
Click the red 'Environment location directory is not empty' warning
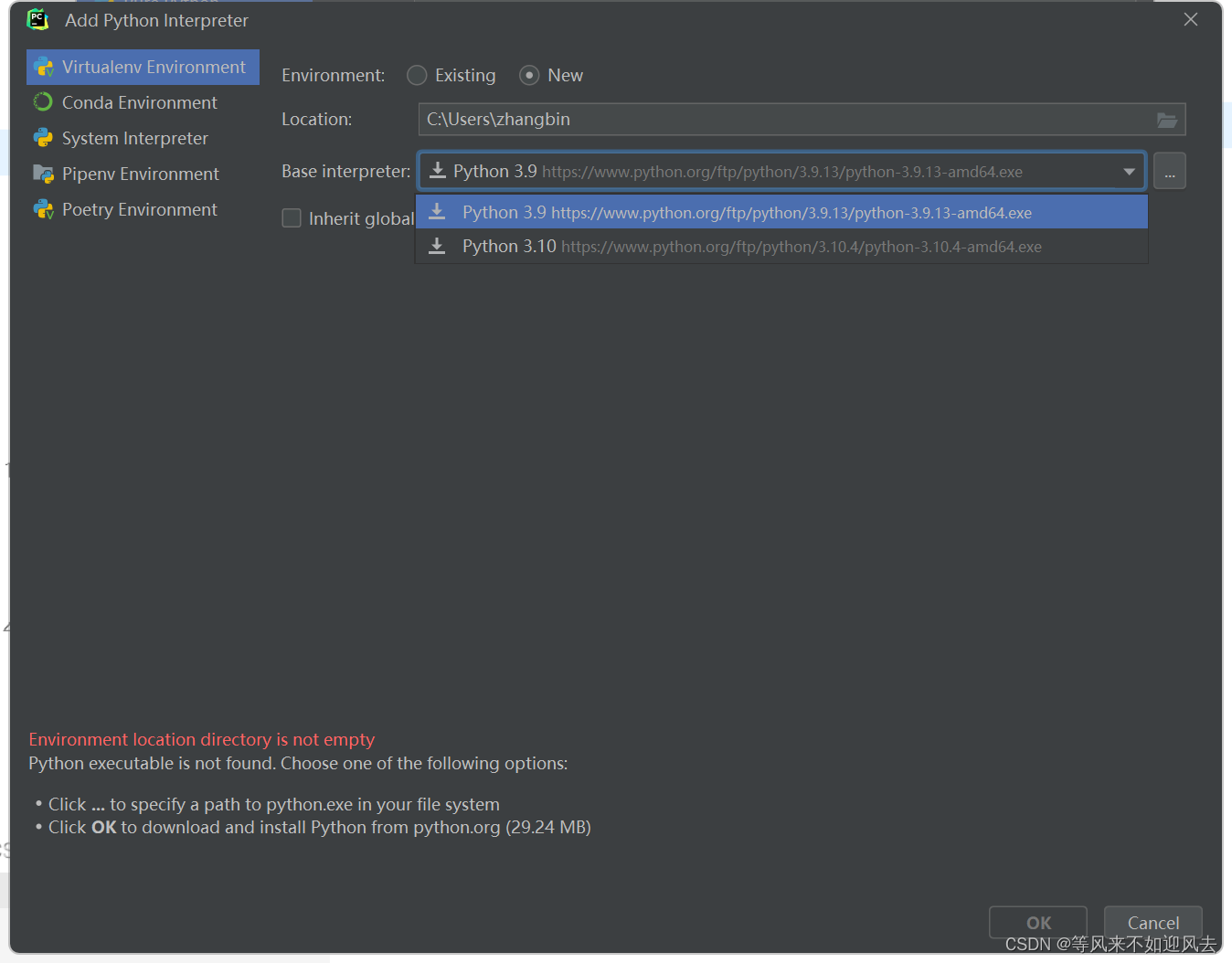[x=202, y=739]
